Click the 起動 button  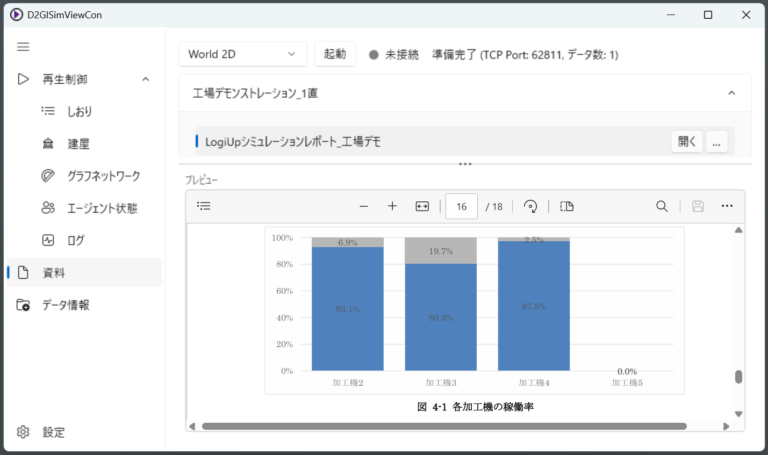[x=335, y=54]
